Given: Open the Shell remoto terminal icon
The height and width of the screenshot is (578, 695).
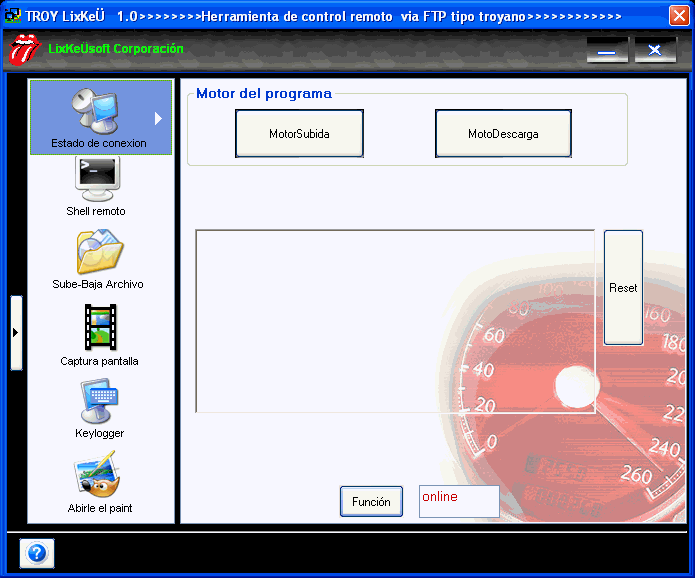Looking at the screenshot, I should [x=97, y=181].
